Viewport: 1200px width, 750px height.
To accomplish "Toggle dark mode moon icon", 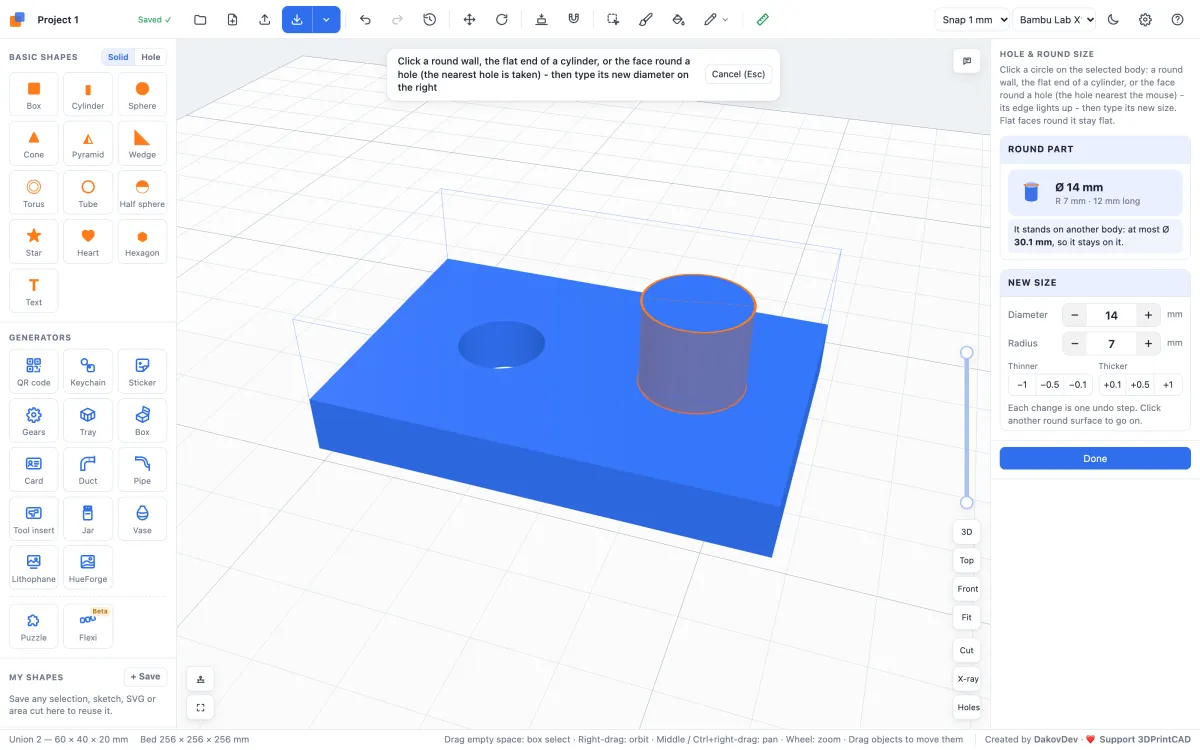I will (x=1113, y=19).
